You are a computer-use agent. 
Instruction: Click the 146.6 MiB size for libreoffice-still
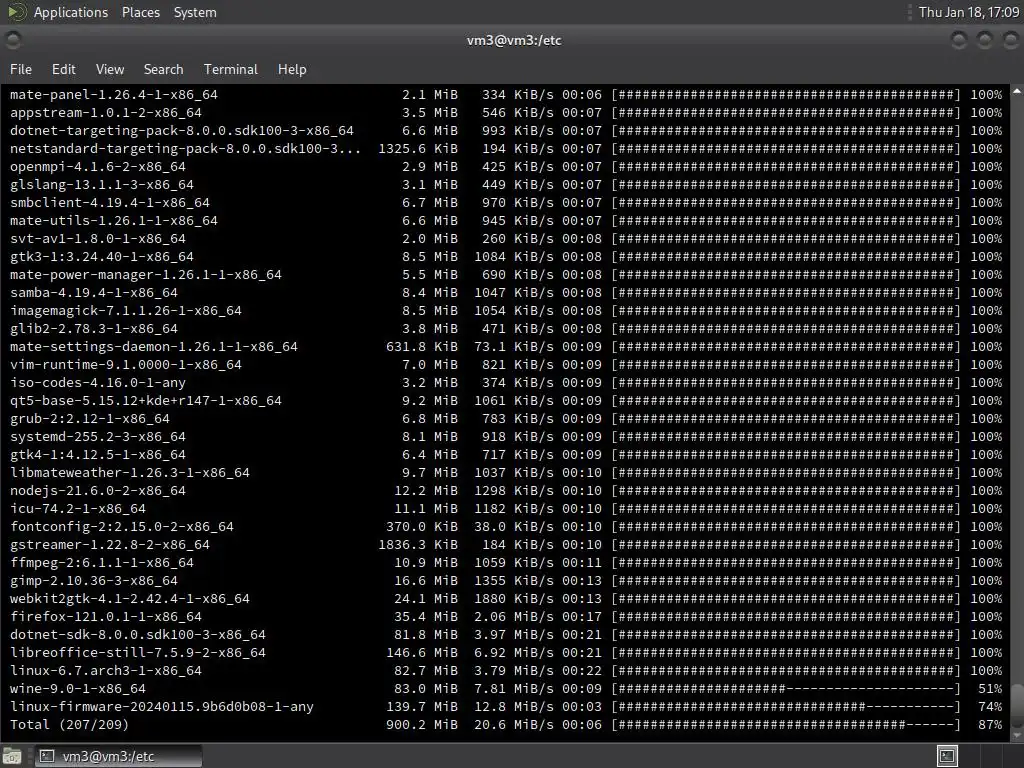coord(422,652)
